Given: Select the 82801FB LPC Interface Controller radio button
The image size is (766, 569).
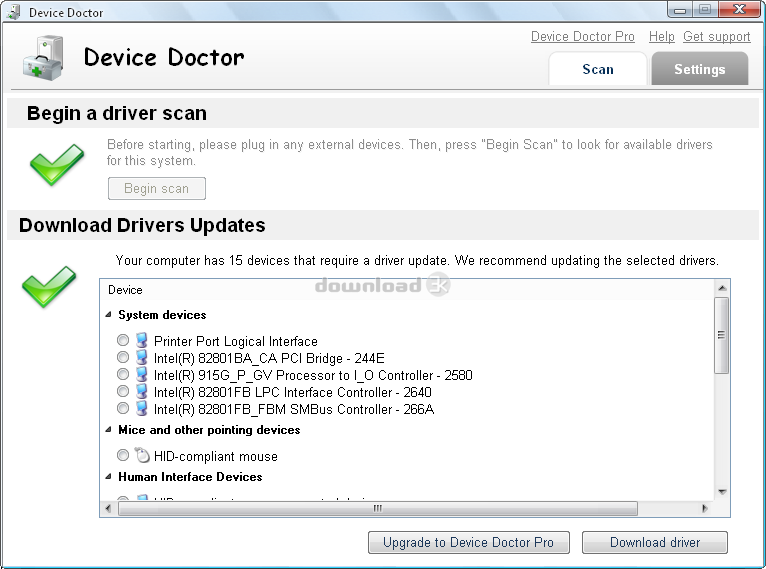Looking at the screenshot, I should [x=123, y=391].
